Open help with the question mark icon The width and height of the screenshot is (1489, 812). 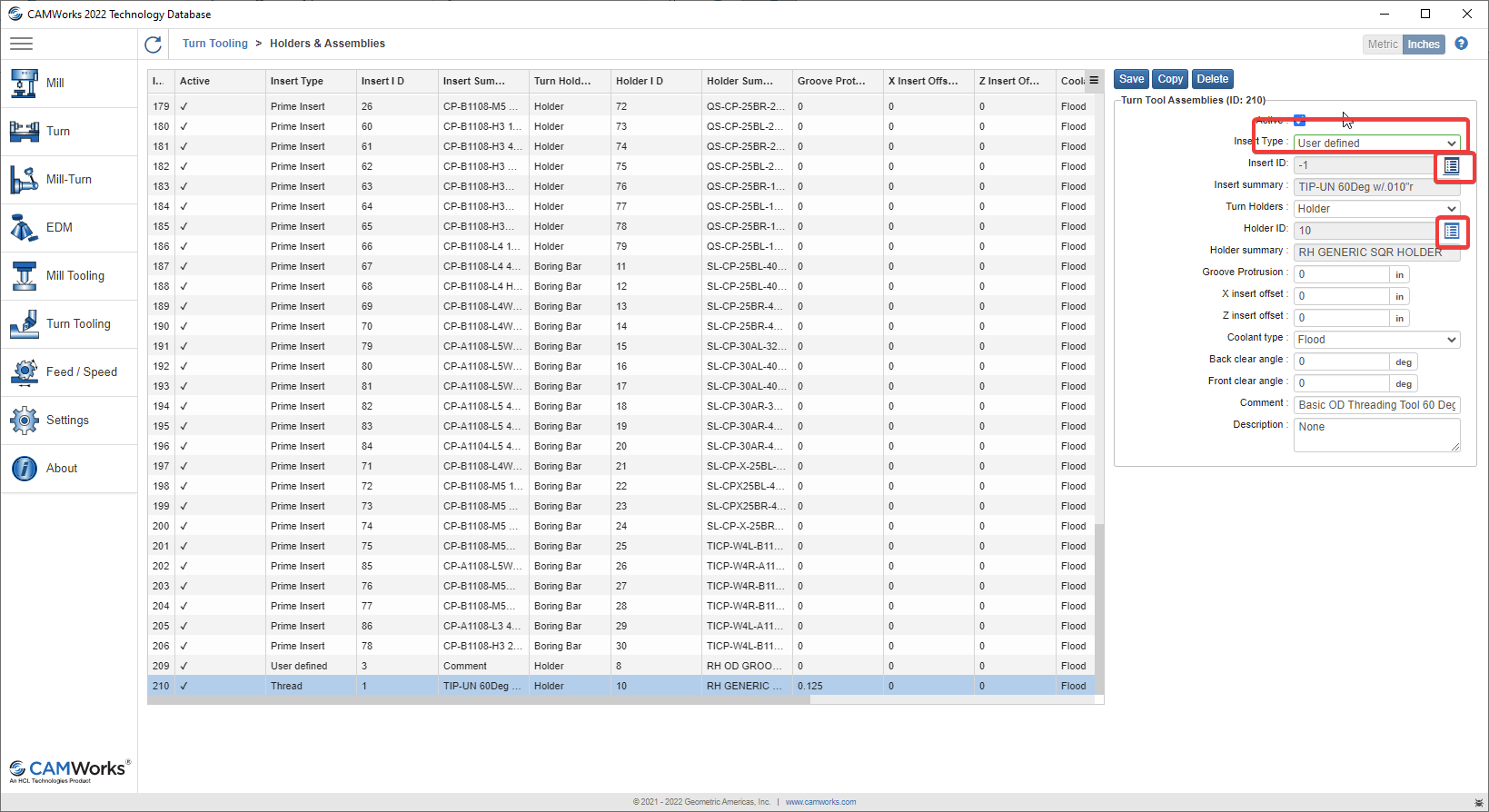pyautogui.click(x=1461, y=44)
